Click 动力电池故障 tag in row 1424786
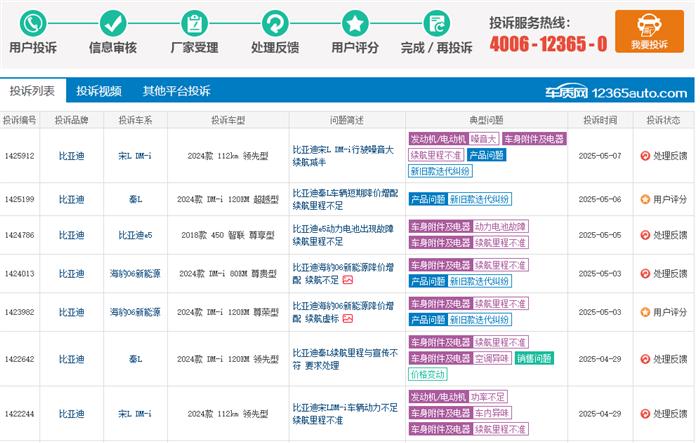 (x=500, y=226)
